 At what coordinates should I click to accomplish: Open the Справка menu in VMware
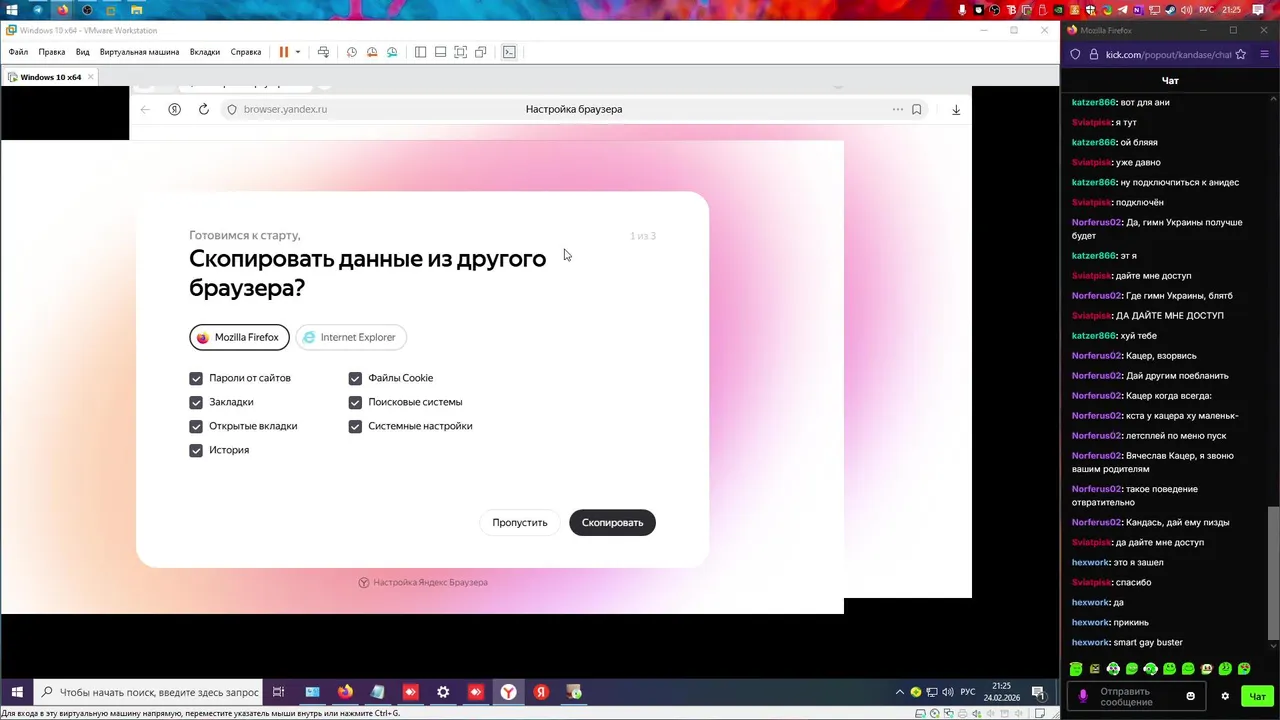click(x=246, y=52)
